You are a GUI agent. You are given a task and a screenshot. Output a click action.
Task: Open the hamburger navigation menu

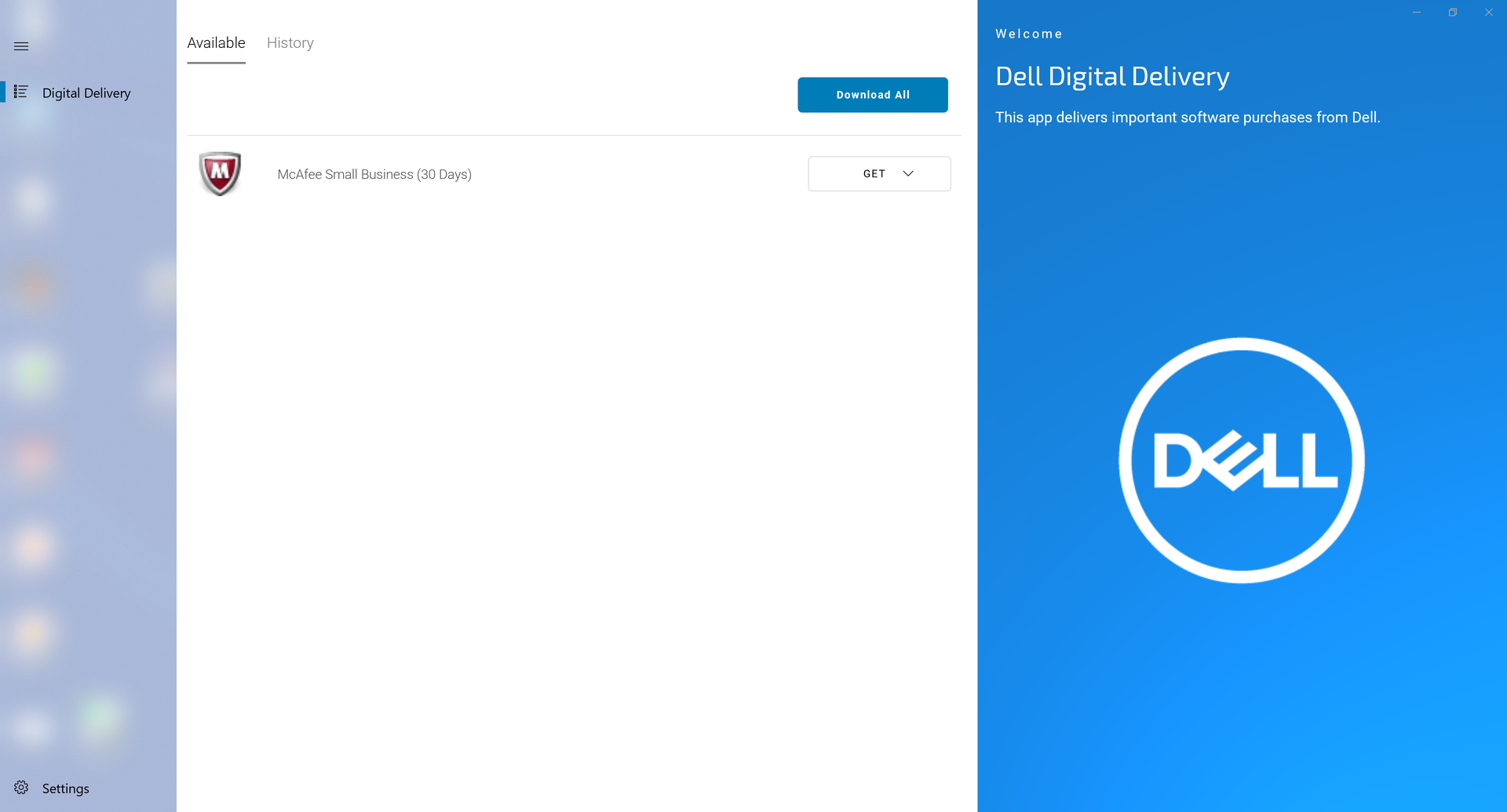pos(21,46)
